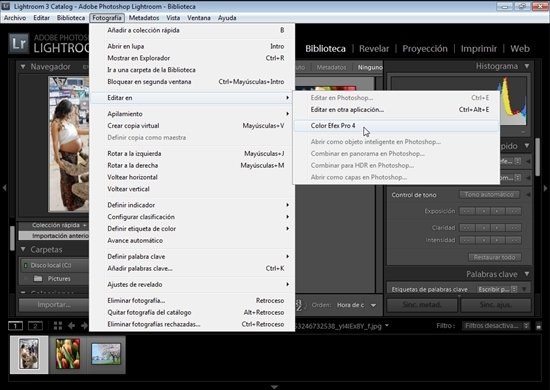Select woman photo thumbnail in filmstrip
This screenshot has width=550, height=390.
[29, 354]
